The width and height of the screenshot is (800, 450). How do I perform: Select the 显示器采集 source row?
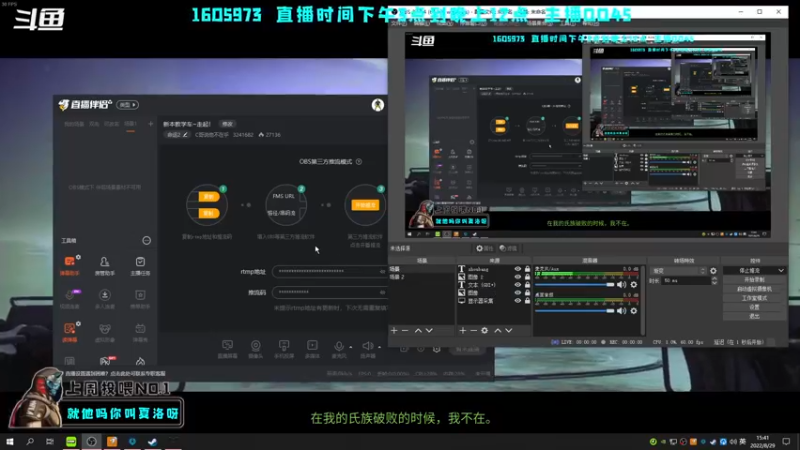tap(494, 301)
